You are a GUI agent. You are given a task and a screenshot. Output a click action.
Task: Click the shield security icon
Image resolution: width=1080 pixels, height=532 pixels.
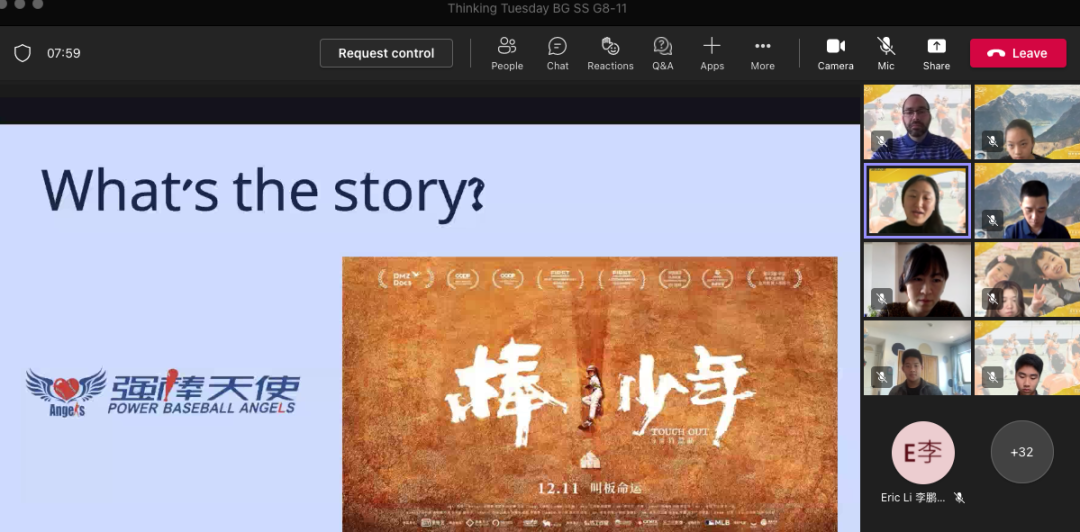23,53
